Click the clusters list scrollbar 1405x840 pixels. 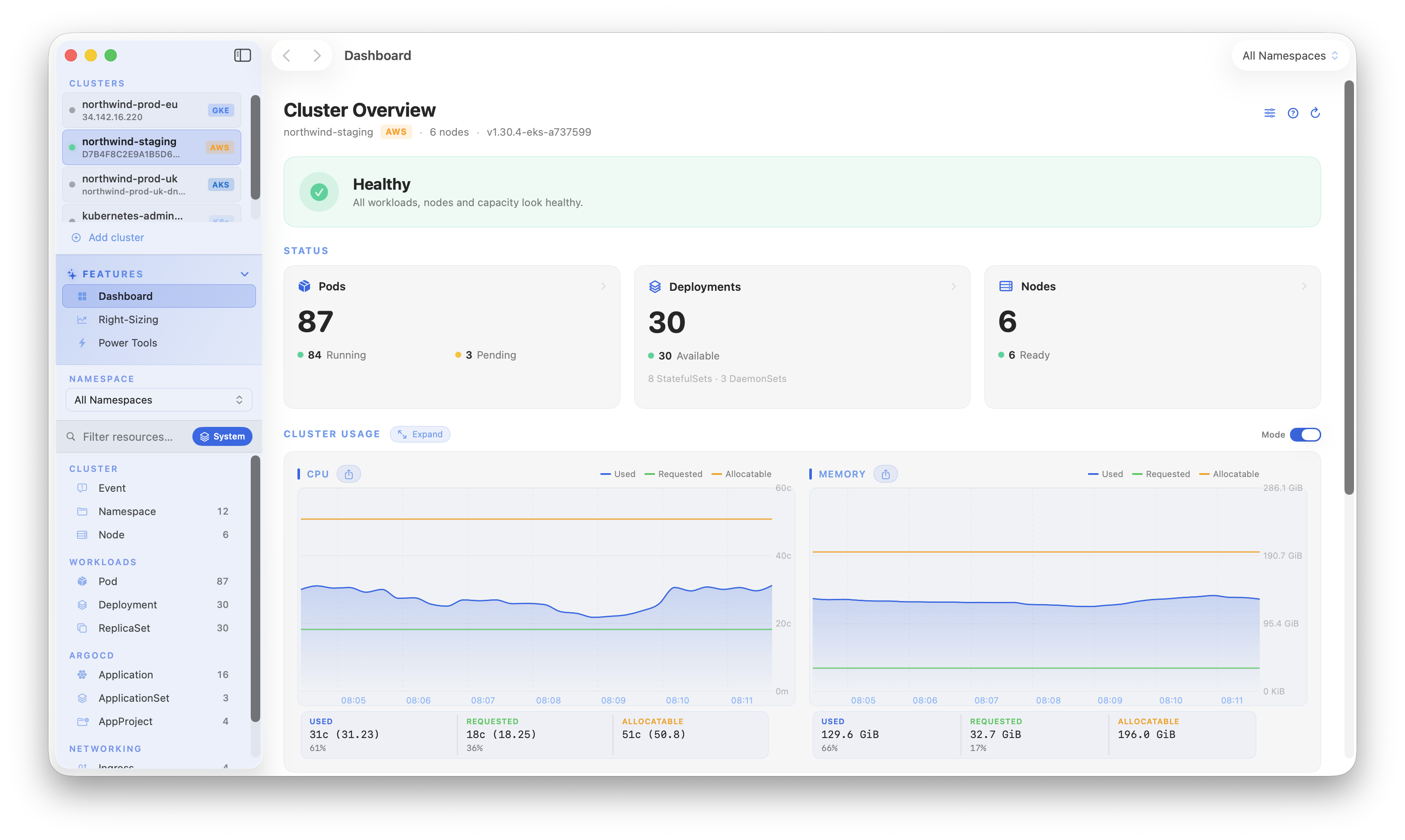[x=255, y=147]
